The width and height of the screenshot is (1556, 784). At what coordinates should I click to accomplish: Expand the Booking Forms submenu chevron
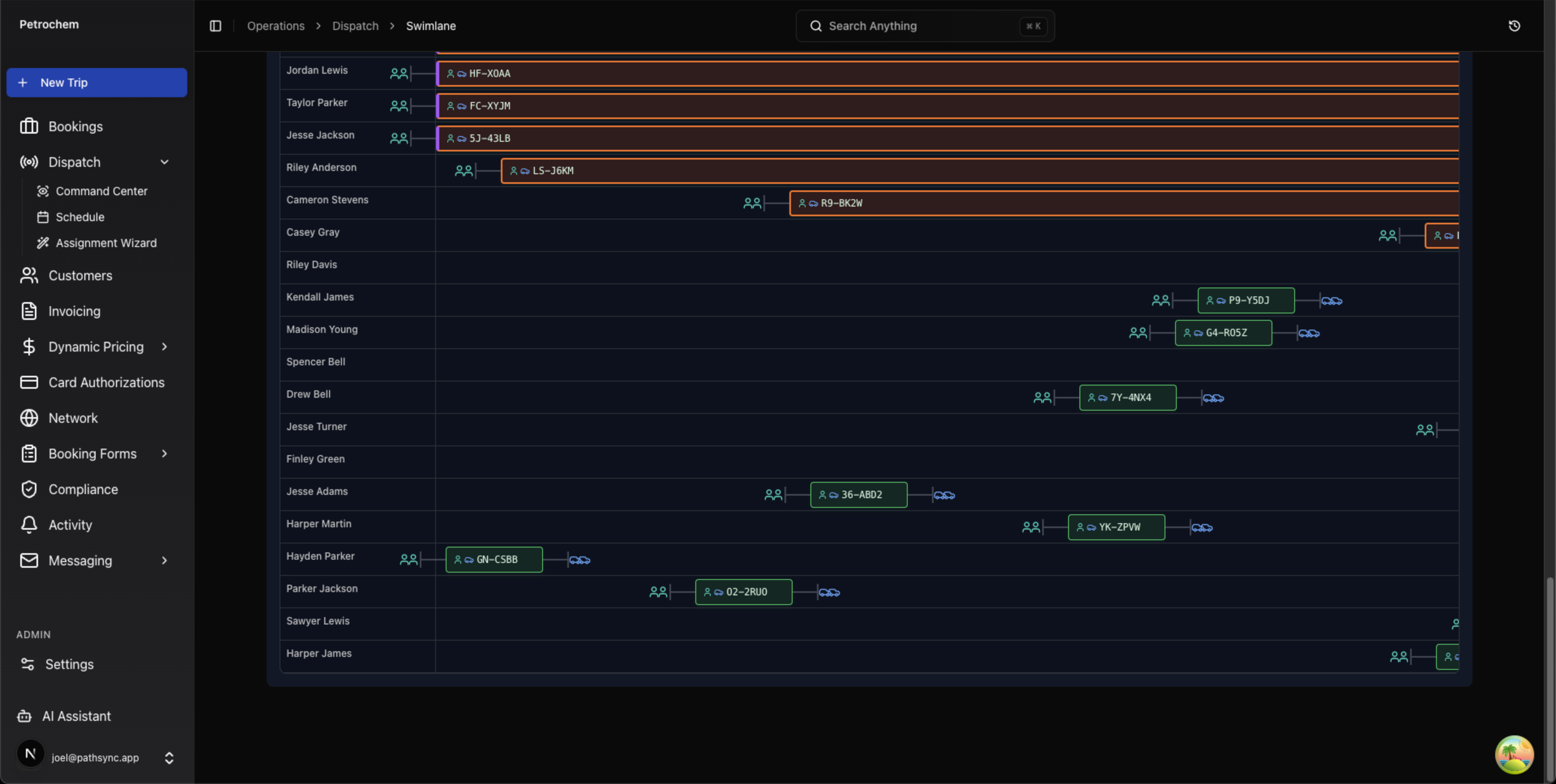tap(164, 453)
